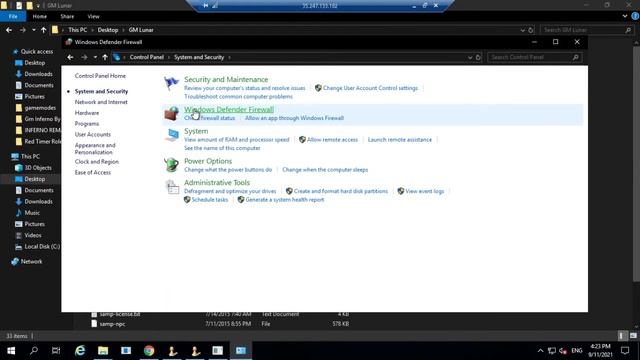
Task: Open Ease of Access category
Action: click(x=93, y=173)
